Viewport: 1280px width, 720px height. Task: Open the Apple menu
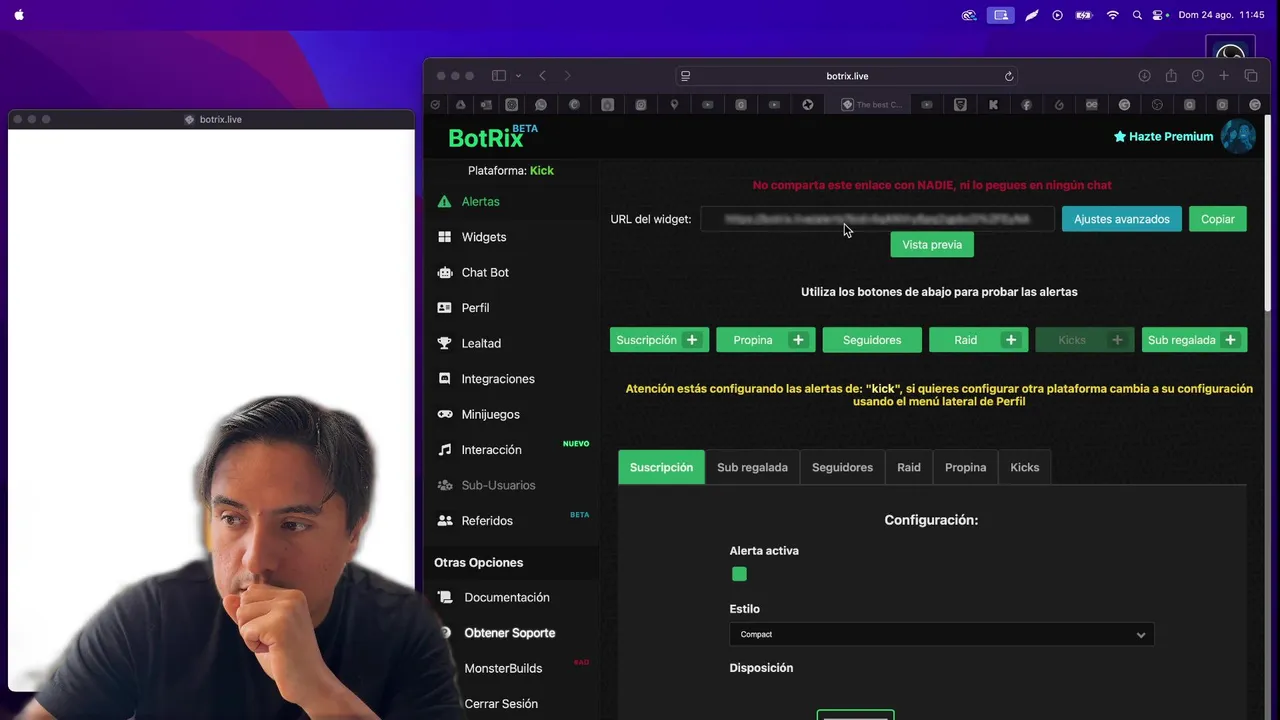click(19, 15)
